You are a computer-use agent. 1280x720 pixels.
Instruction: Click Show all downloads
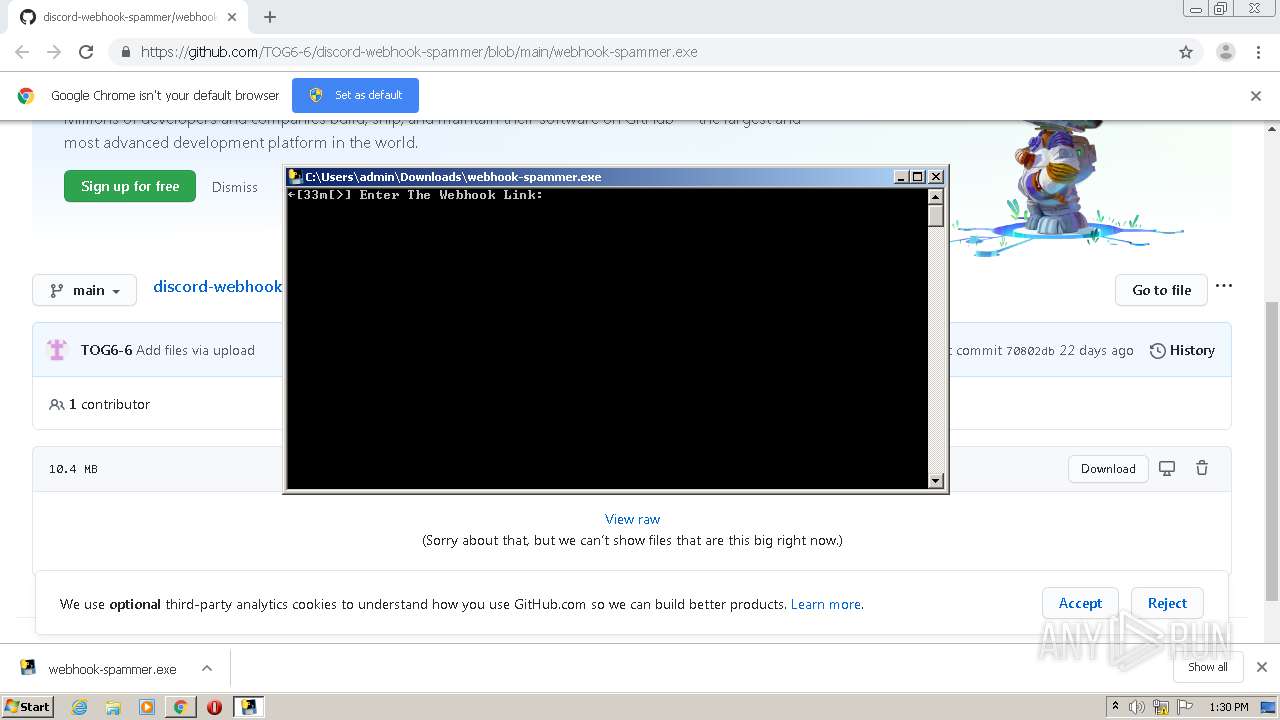1208,667
